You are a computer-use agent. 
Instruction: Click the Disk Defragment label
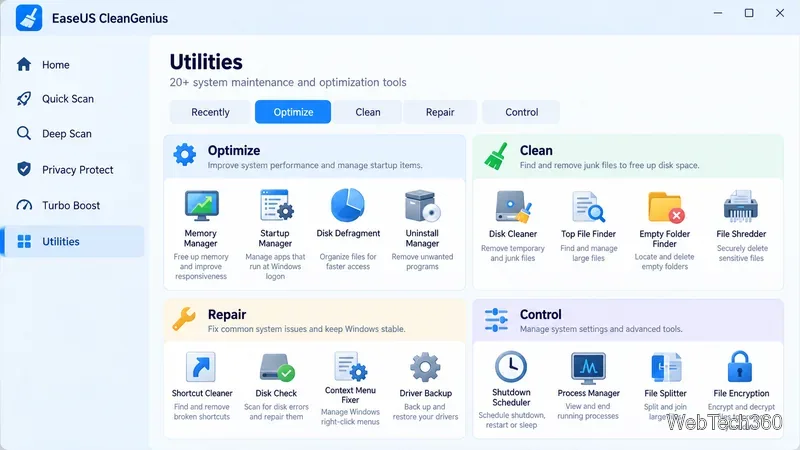[348, 233]
